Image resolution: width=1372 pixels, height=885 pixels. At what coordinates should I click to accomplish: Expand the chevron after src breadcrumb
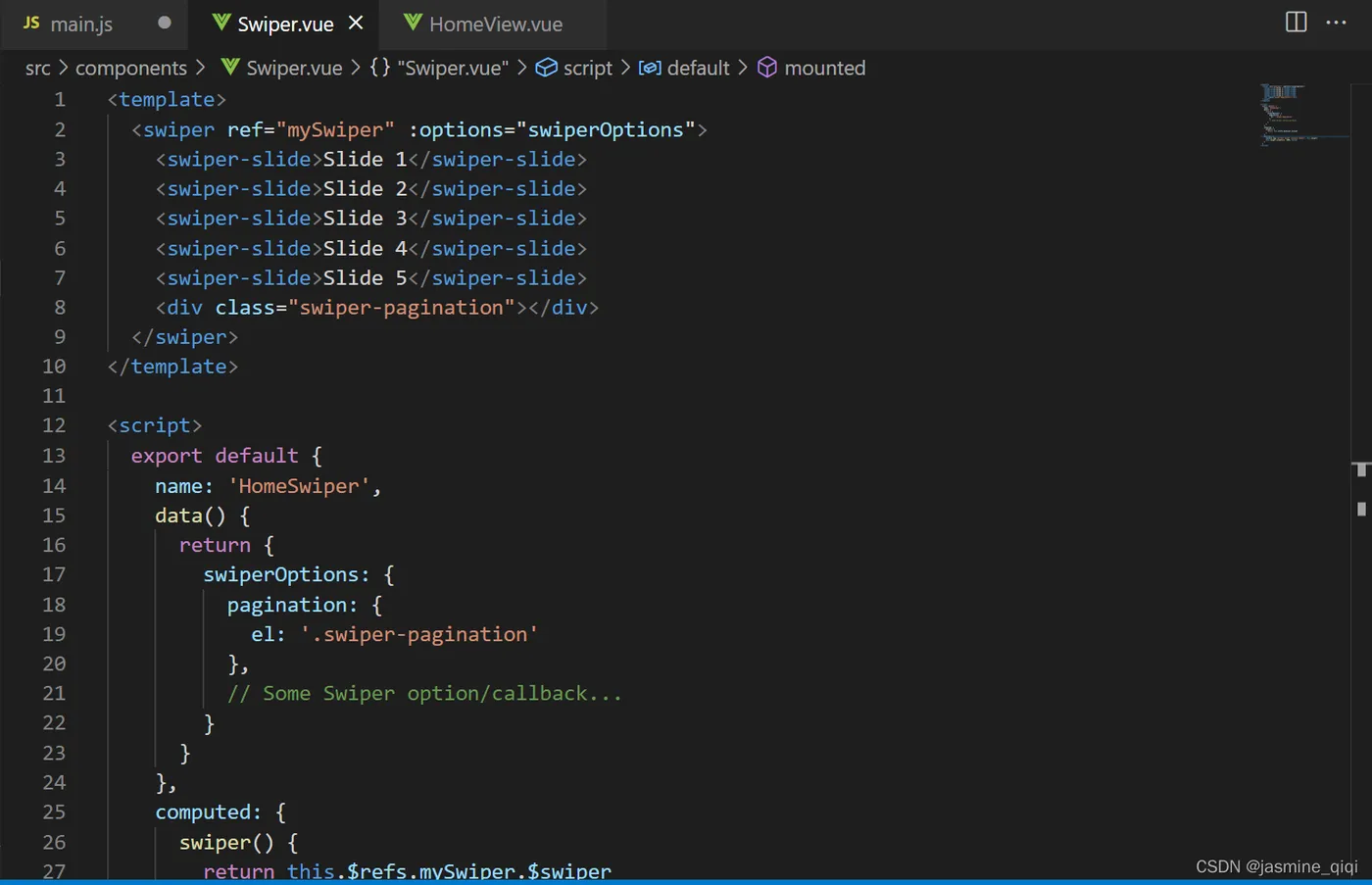(x=63, y=68)
